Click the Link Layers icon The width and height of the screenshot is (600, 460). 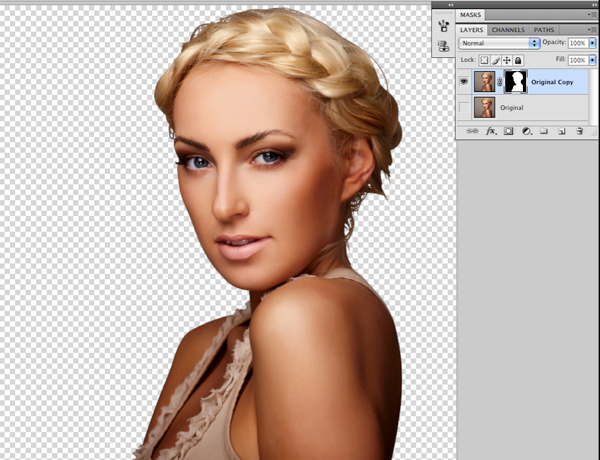pyautogui.click(x=472, y=131)
